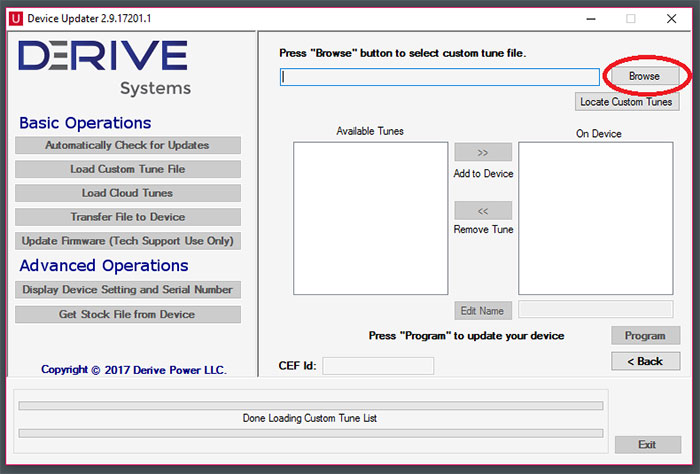Click inside the On Device list
Image resolution: width=700 pixels, height=474 pixels.
click(x=595, y=218)
